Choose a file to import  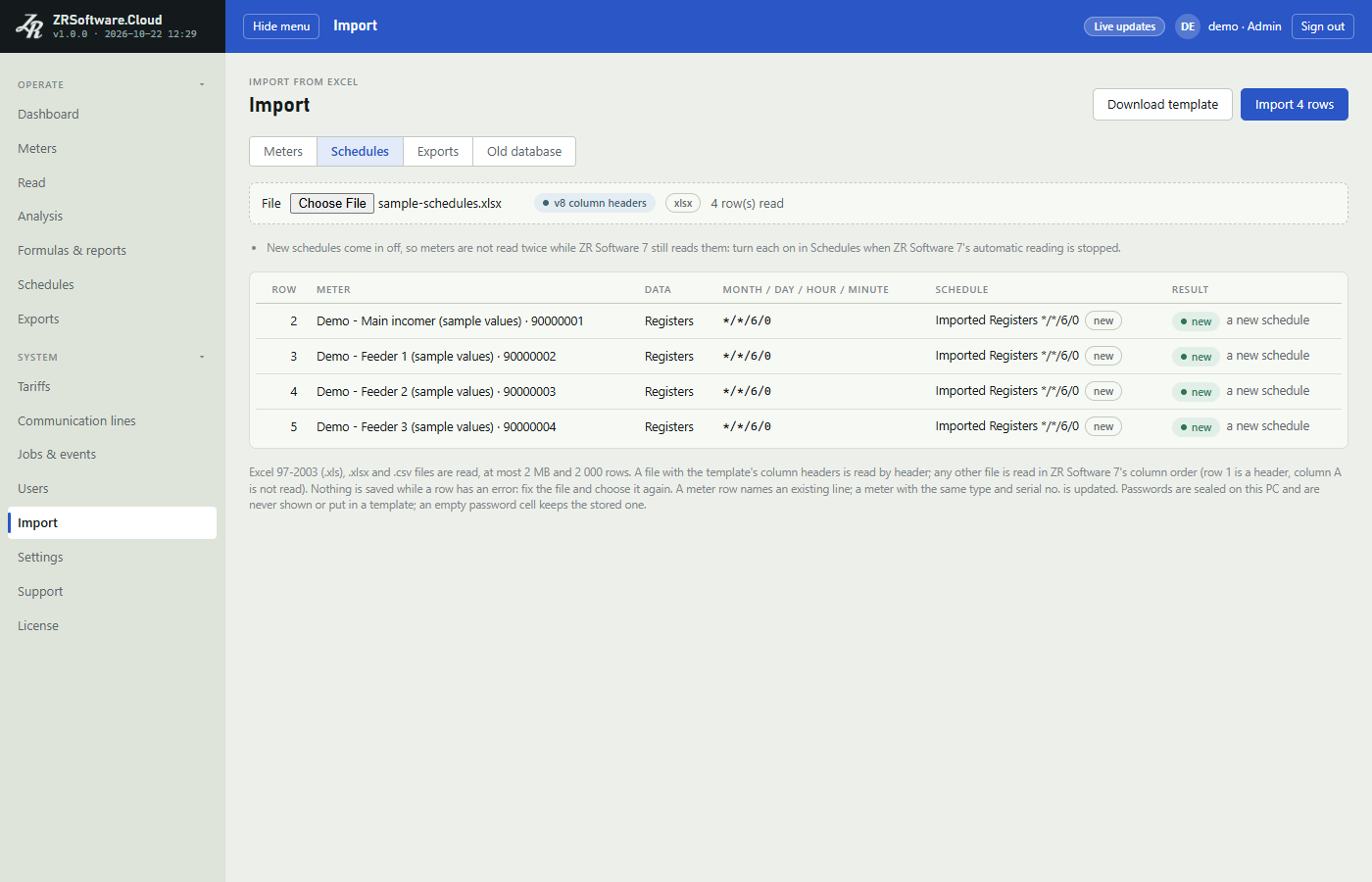pos(332,203)
